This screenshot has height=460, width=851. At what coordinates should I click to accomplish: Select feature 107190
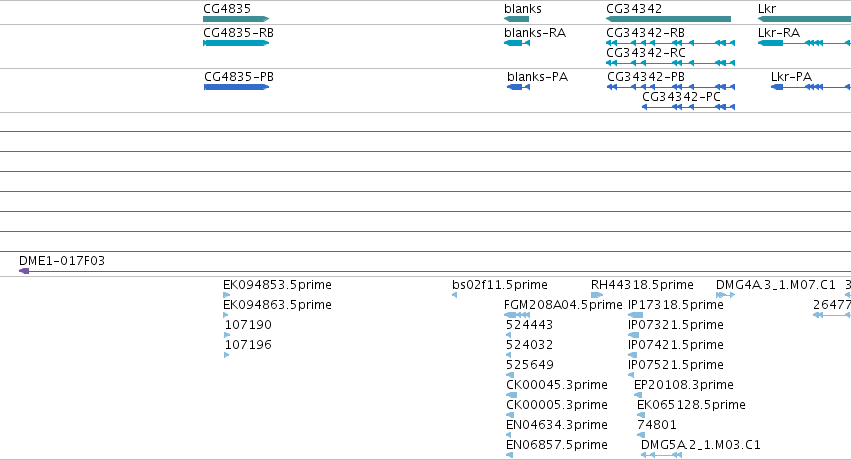pos(227,335)
